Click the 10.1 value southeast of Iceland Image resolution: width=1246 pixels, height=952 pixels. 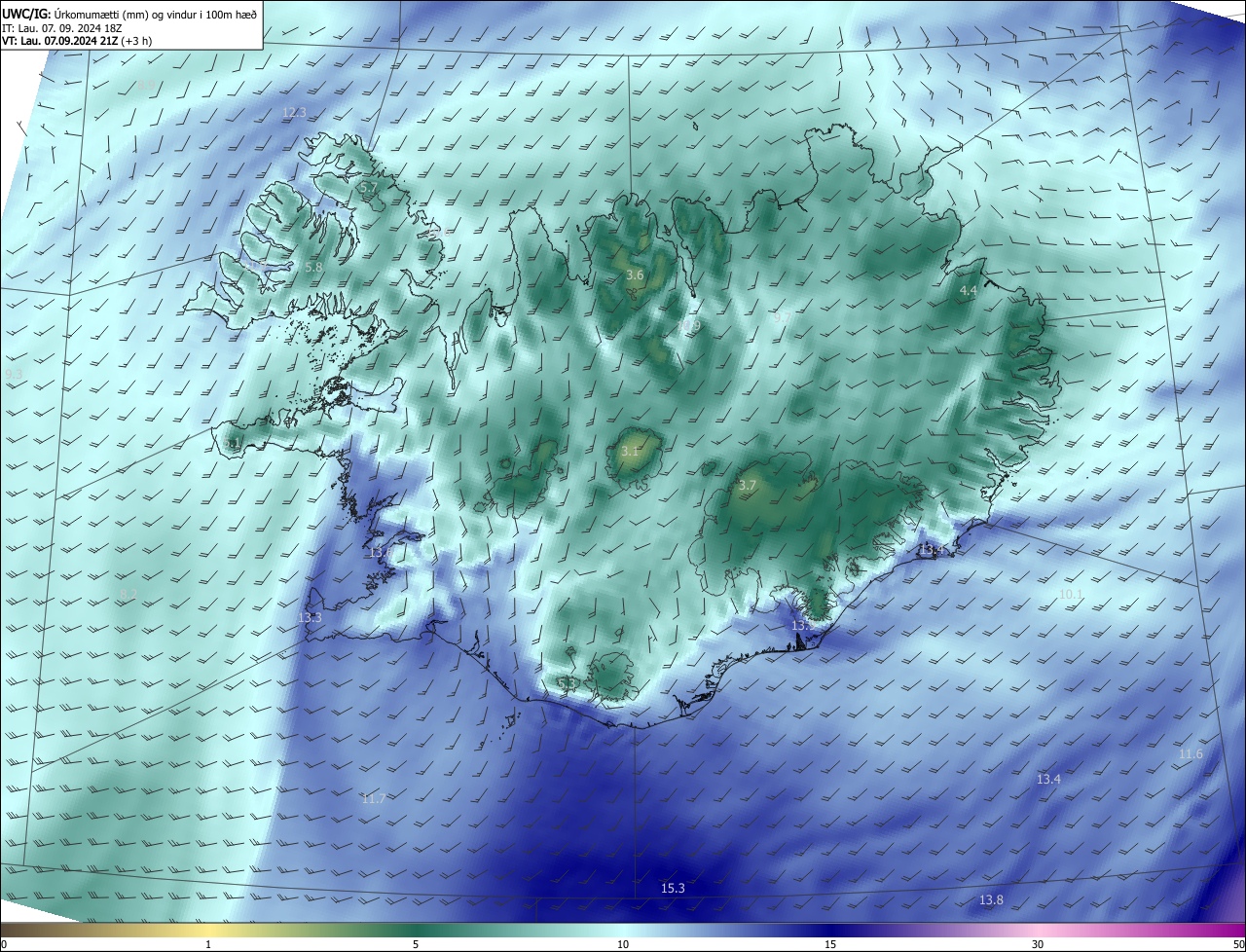1071,594
